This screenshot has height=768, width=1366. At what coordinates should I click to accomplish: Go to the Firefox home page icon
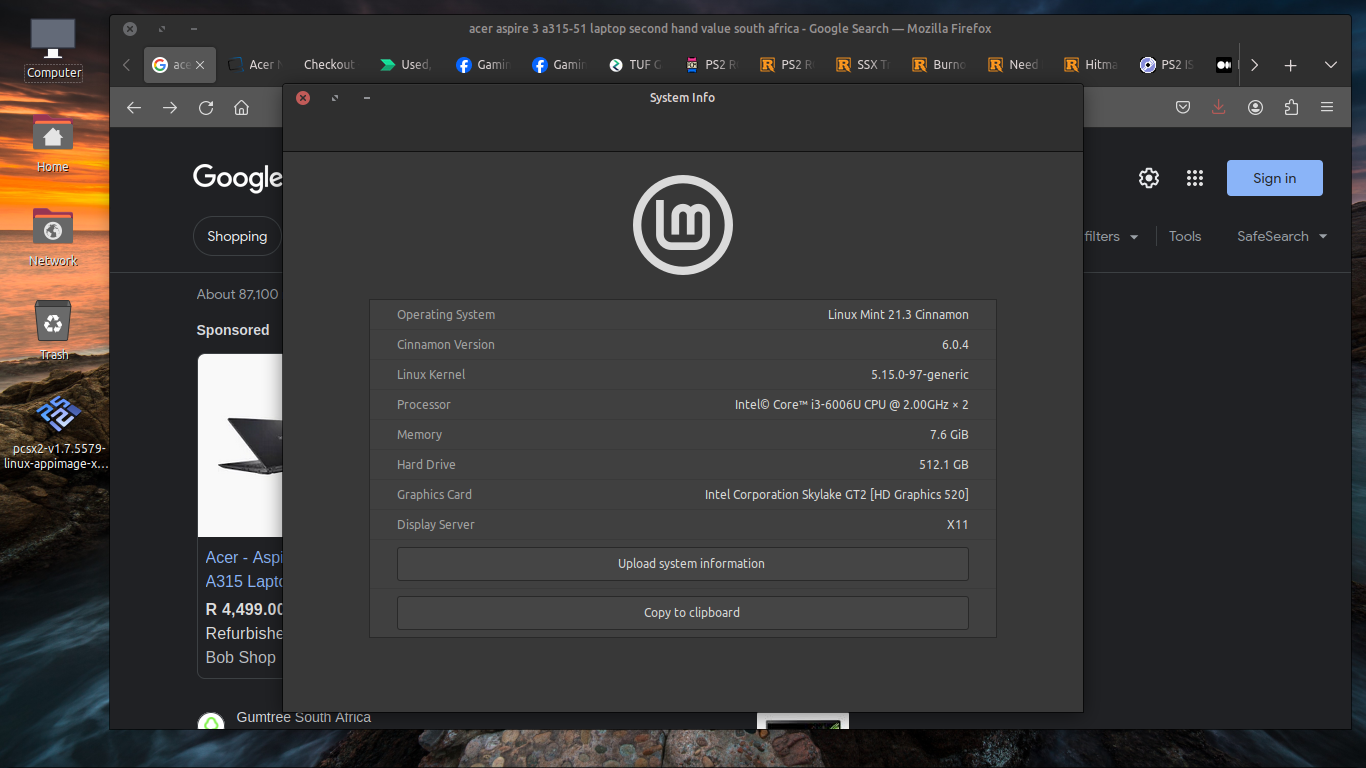click(241, 108)
